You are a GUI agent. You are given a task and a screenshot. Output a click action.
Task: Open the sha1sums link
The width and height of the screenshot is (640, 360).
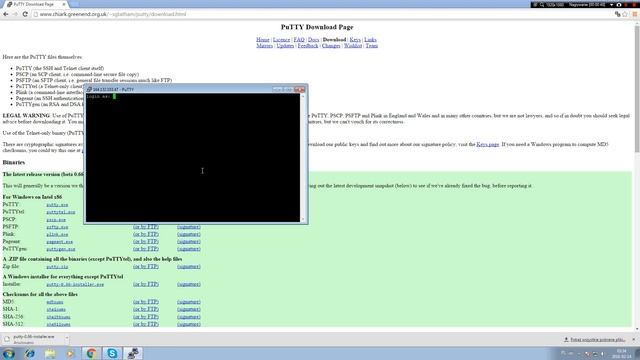coord(56,309)
